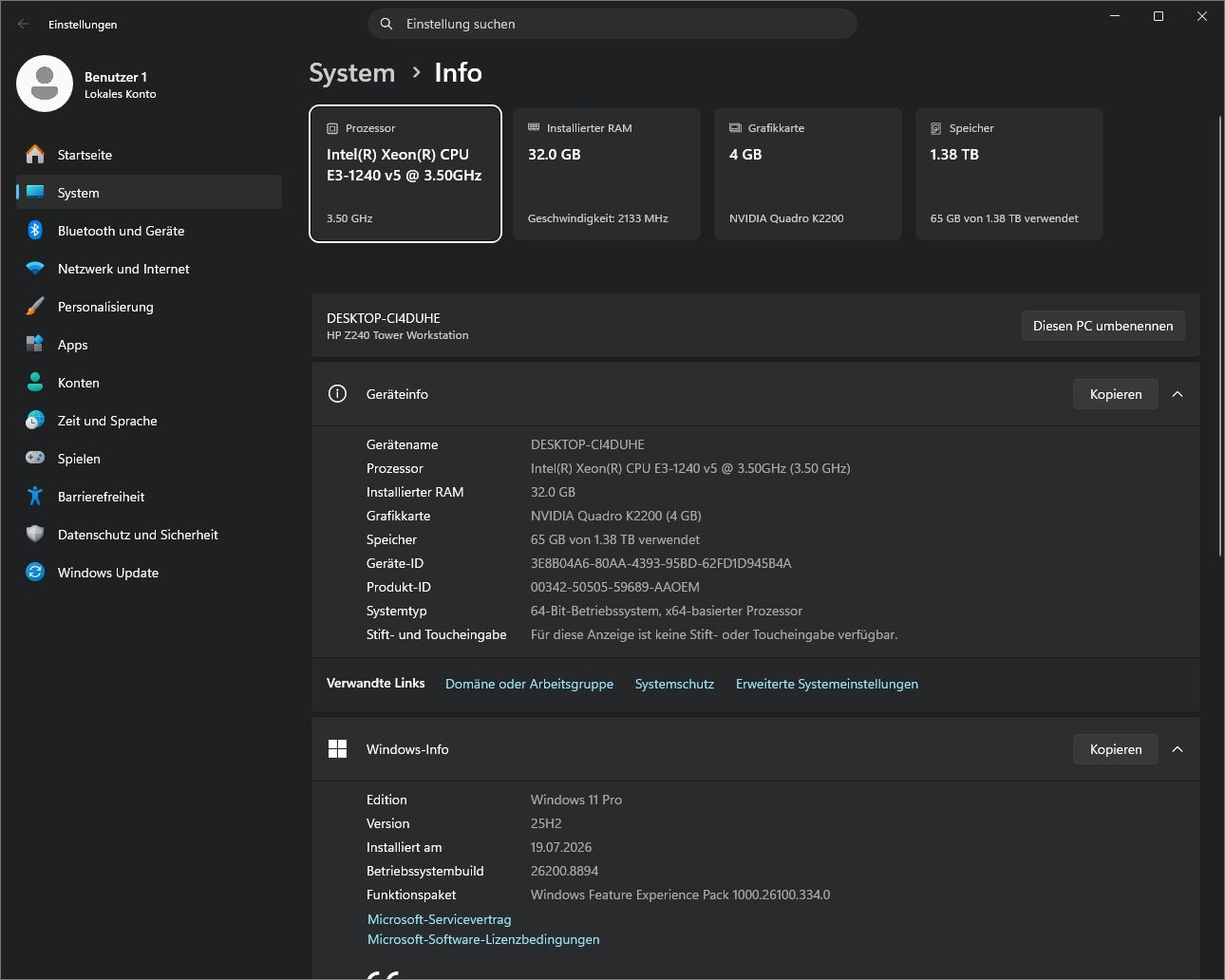The width and height of the screenshot is (1225, 980).
Task: Select the Installierter RAM info card
Action: point(607,174)
